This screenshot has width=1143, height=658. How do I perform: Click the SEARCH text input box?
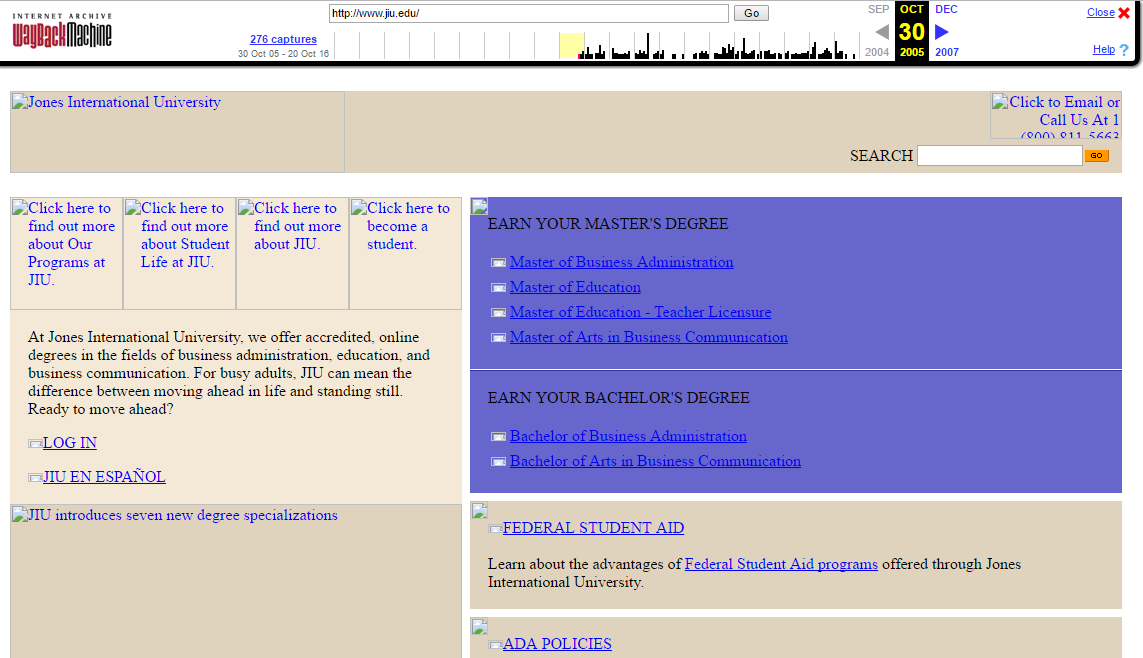pos(999,155)
